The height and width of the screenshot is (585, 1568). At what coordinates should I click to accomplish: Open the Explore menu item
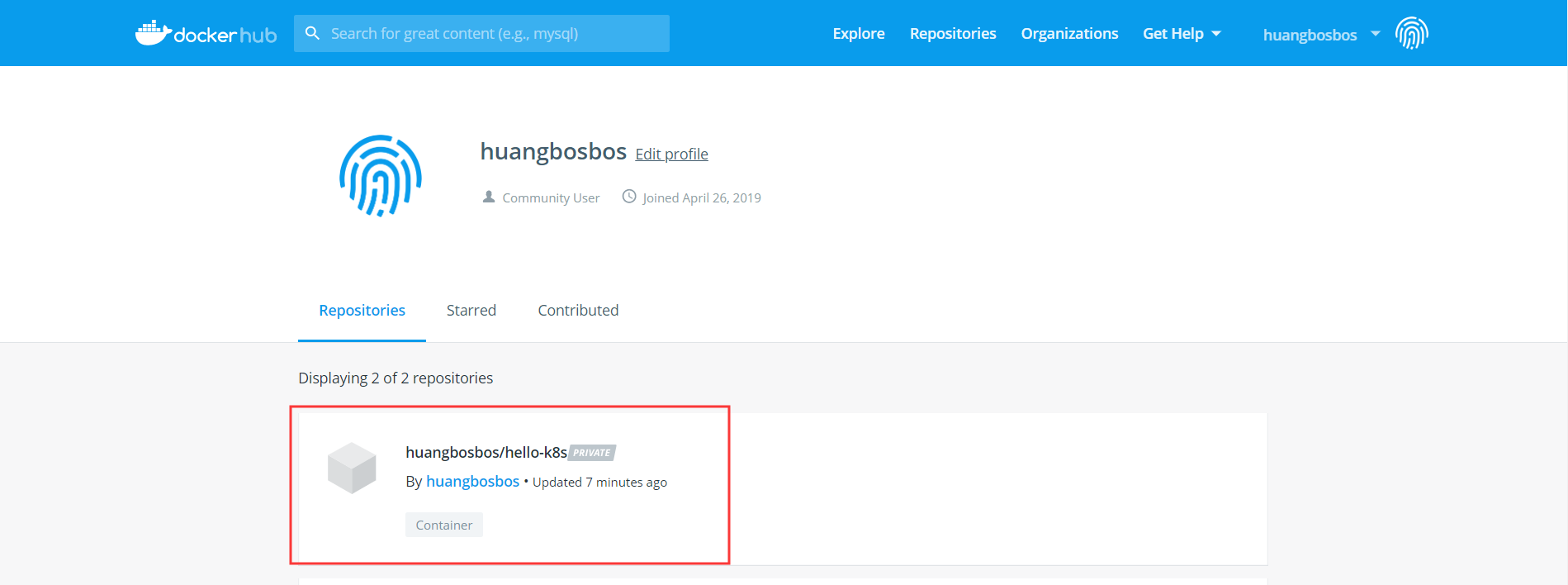click(x=859, y=33)
